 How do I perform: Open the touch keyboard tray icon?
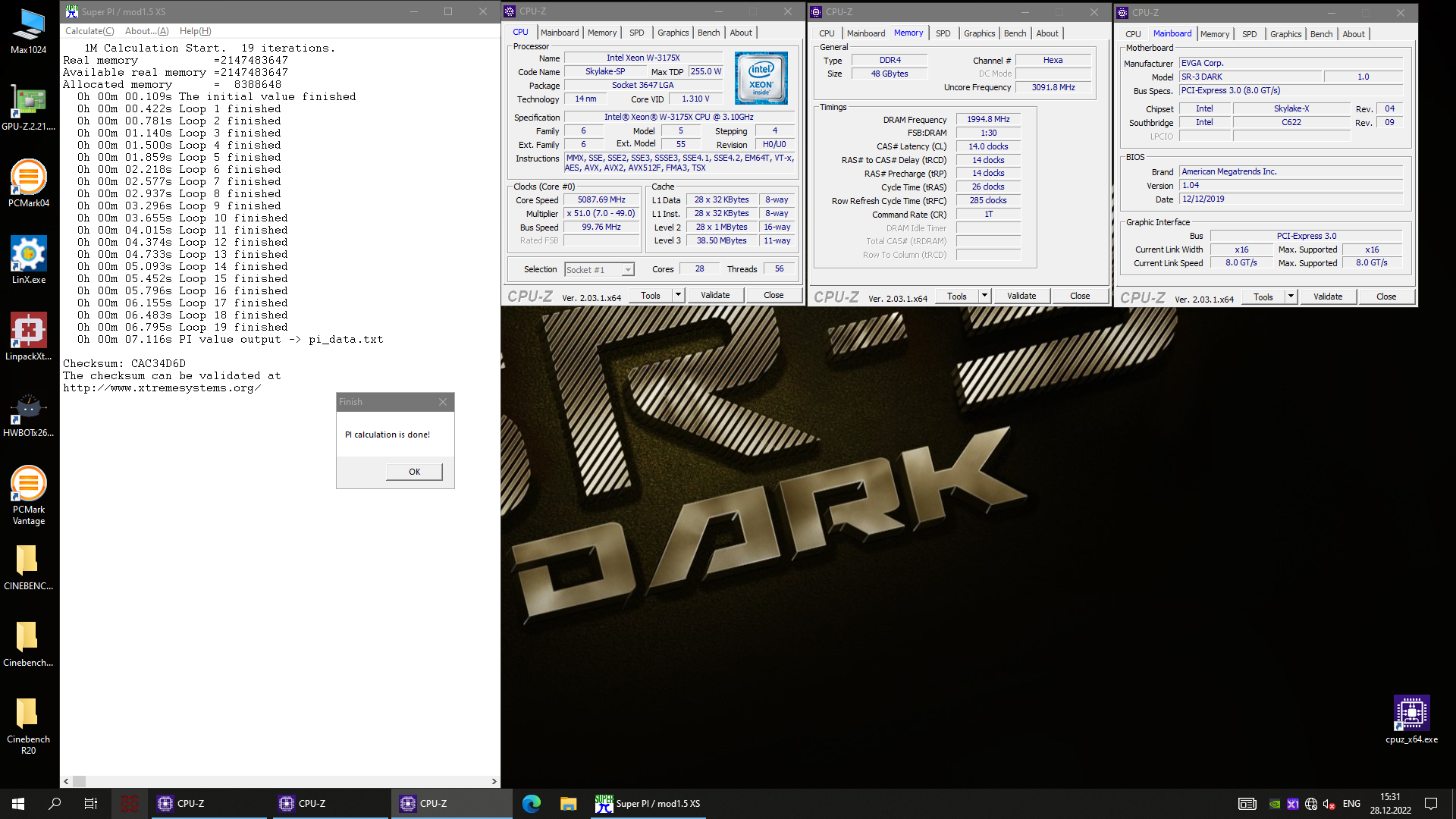(1247, 804)
